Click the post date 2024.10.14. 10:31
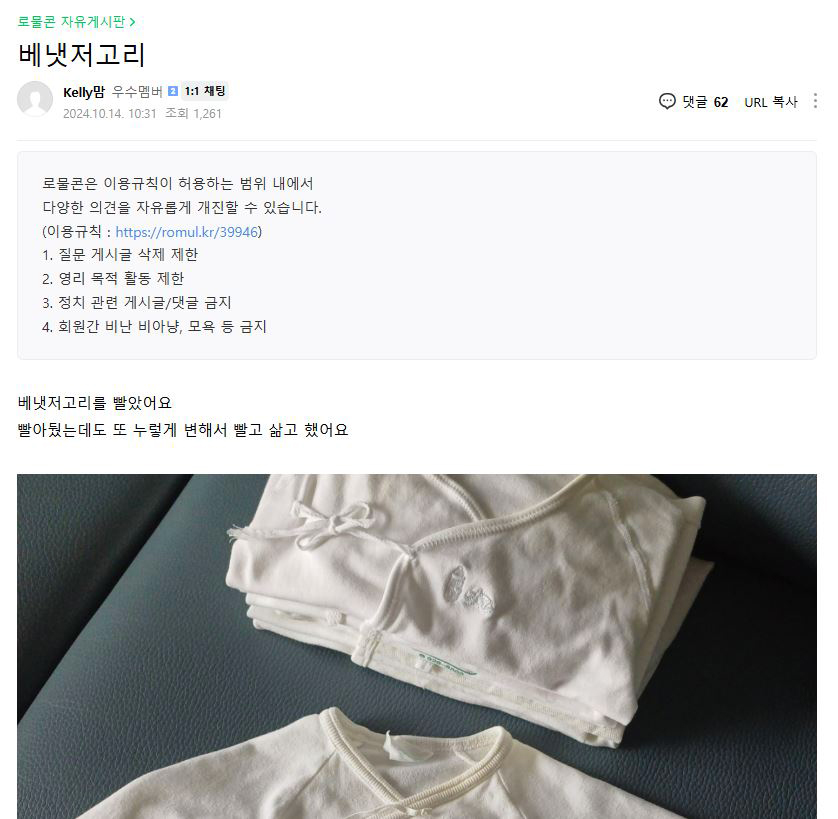The image size is (838, 819). pos(110,113)
